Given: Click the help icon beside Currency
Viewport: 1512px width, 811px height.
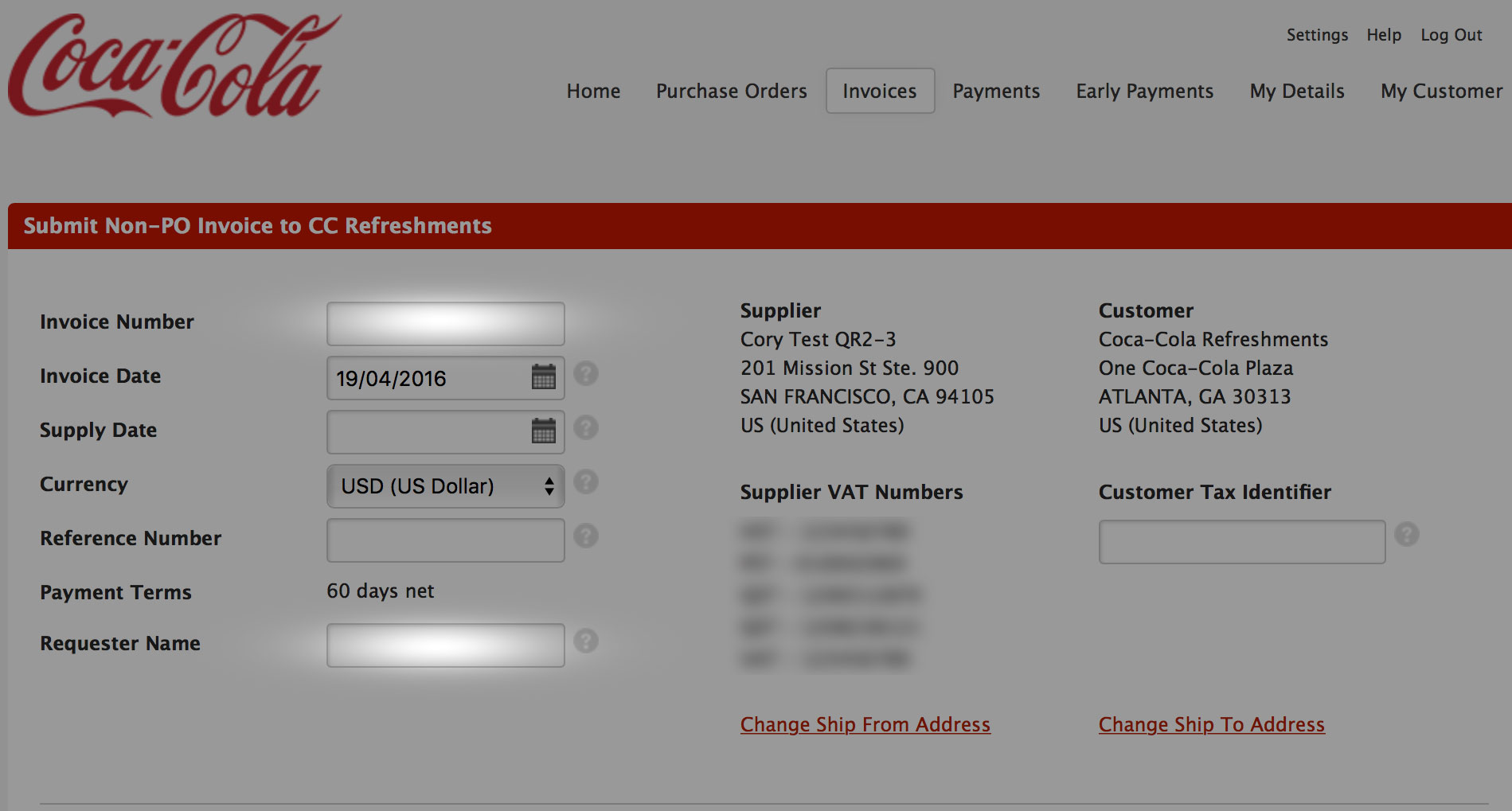Looking at the screenshot, I should [x=586, y=482].
